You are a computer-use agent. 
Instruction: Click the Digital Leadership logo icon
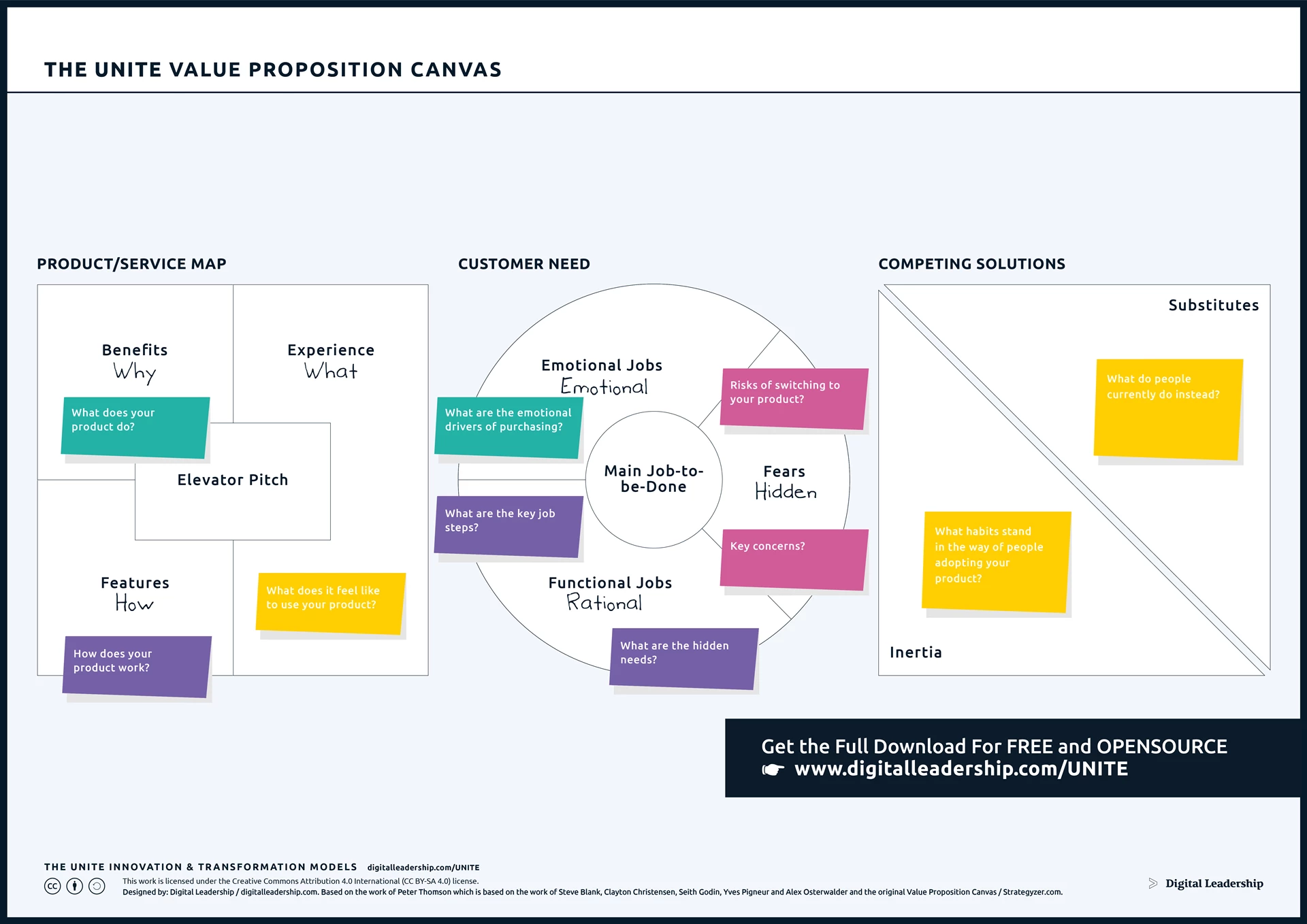click(x=1149, y=881)
